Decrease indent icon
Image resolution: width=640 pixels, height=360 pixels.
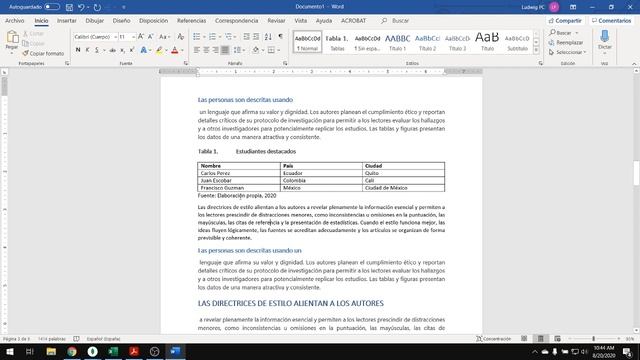247,37
